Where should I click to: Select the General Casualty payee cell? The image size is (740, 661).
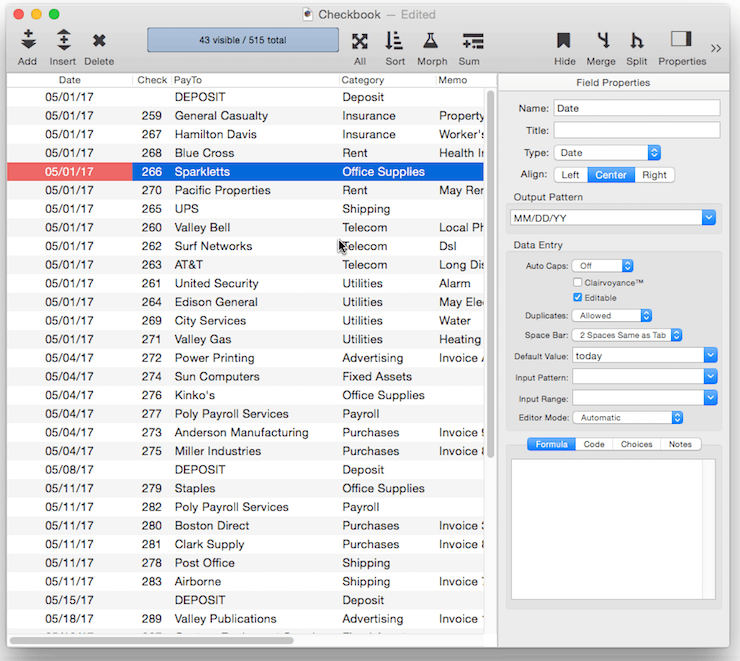coord(221,116)
